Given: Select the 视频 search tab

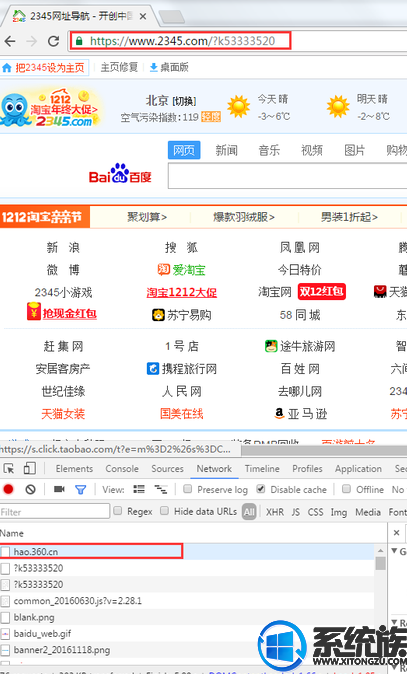Looking at the screenshot, I should pos(312,150).
